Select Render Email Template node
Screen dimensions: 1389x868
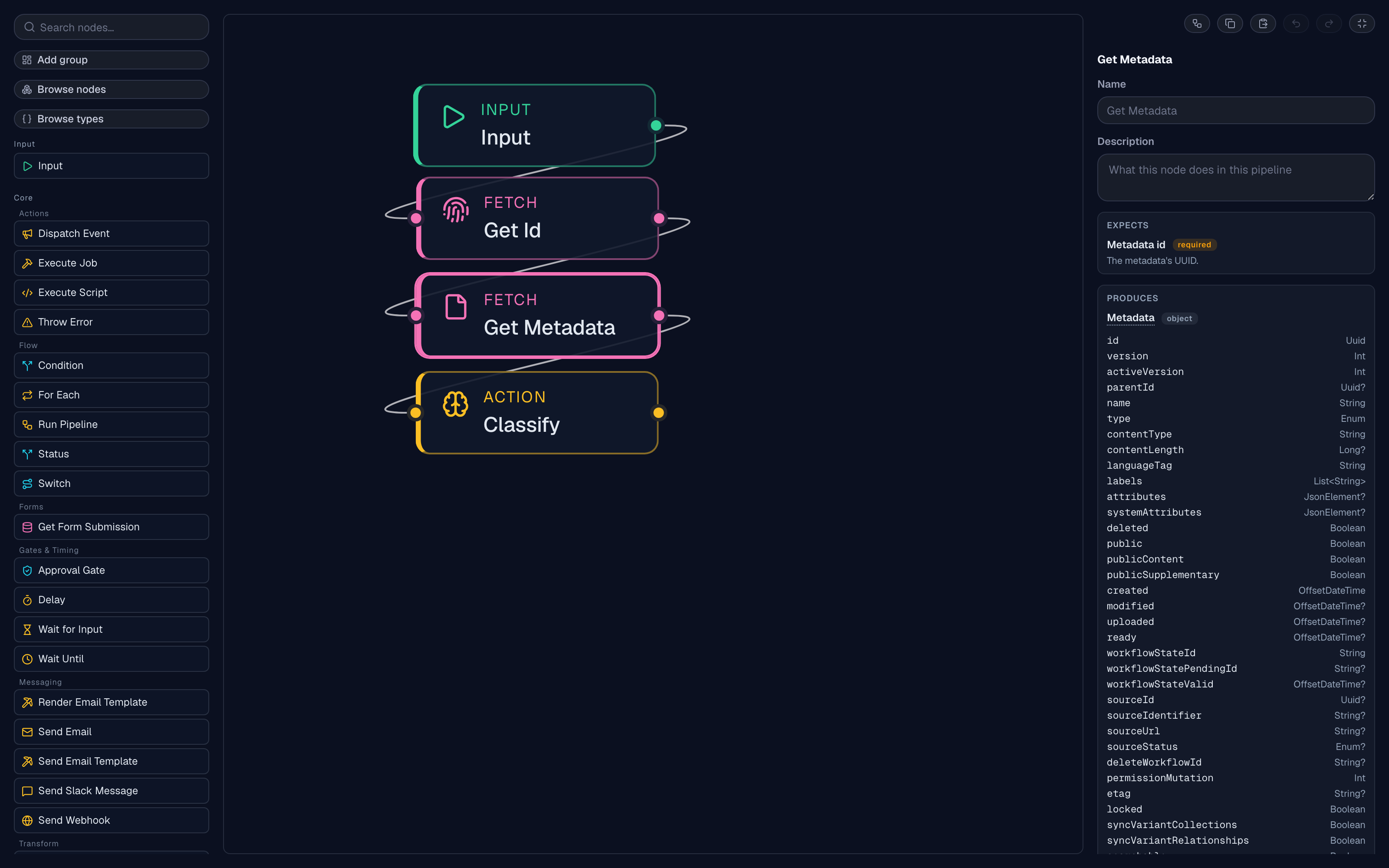pyautogui.click(x=112, y=702)
